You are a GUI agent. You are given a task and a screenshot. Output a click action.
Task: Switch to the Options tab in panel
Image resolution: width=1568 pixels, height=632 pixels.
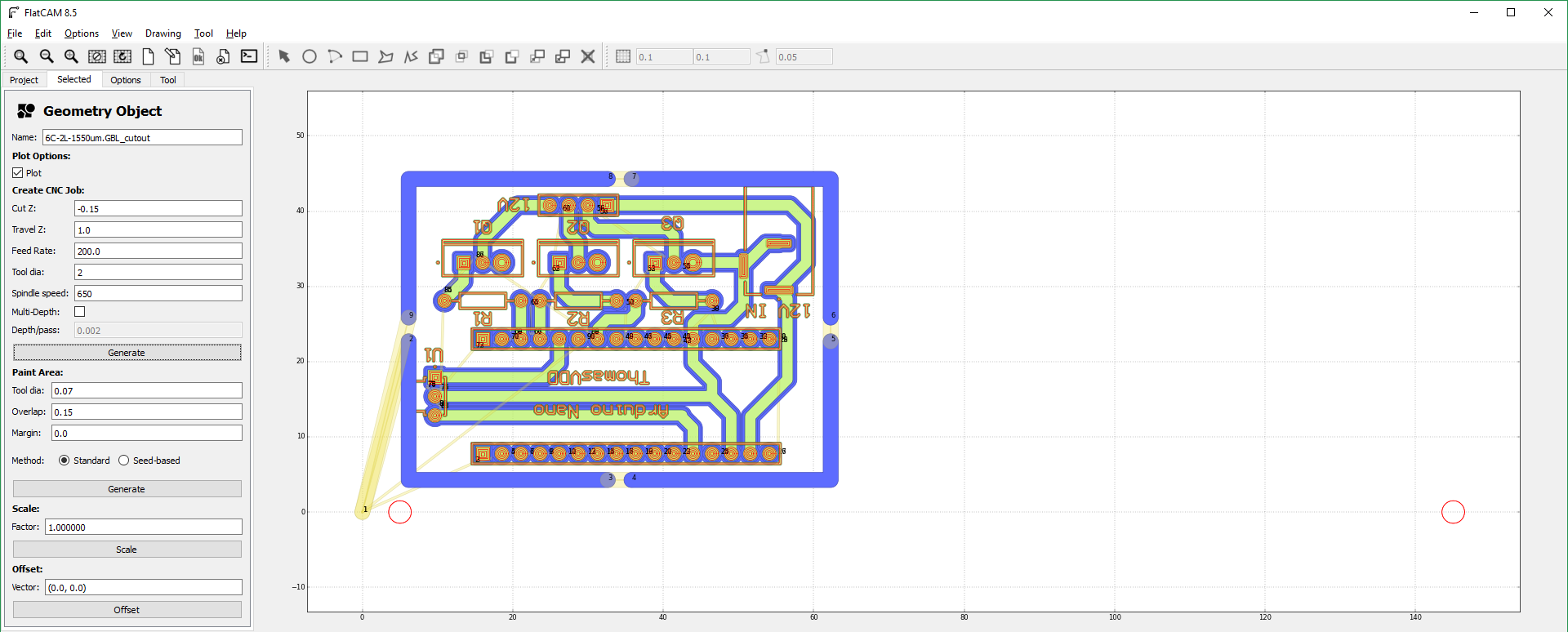click(x=126, y=80)
